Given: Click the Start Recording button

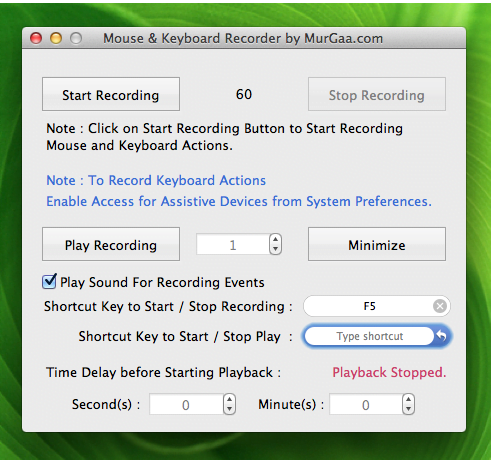Looking at the screenshot, I should [111, 94].
